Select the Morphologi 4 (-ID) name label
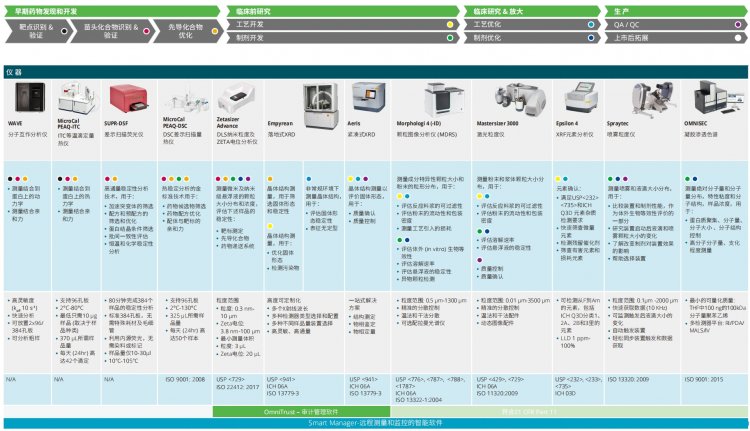Image resolution: width=750 pixels, height=431 pixels. pos(419,123)
